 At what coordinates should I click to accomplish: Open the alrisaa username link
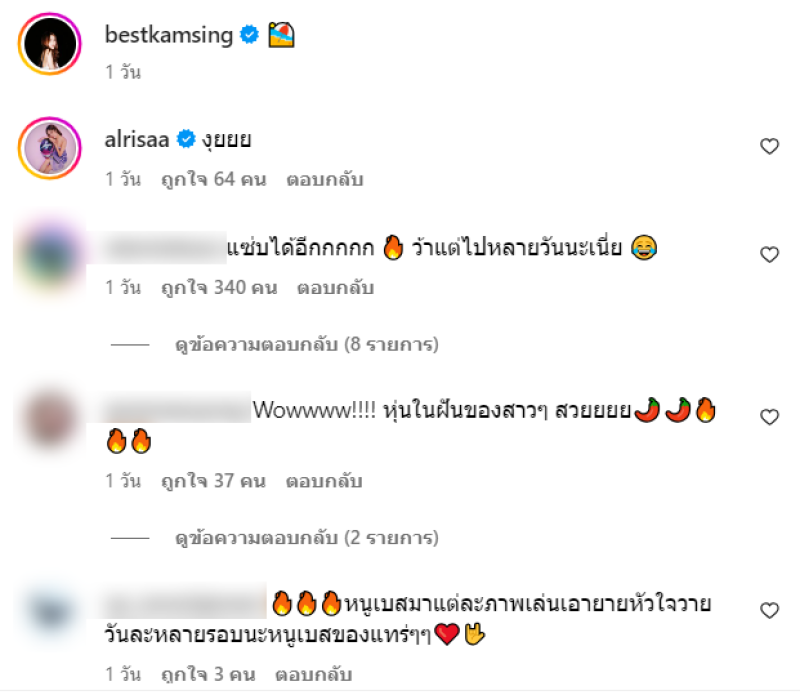click(x=136, y=139)
